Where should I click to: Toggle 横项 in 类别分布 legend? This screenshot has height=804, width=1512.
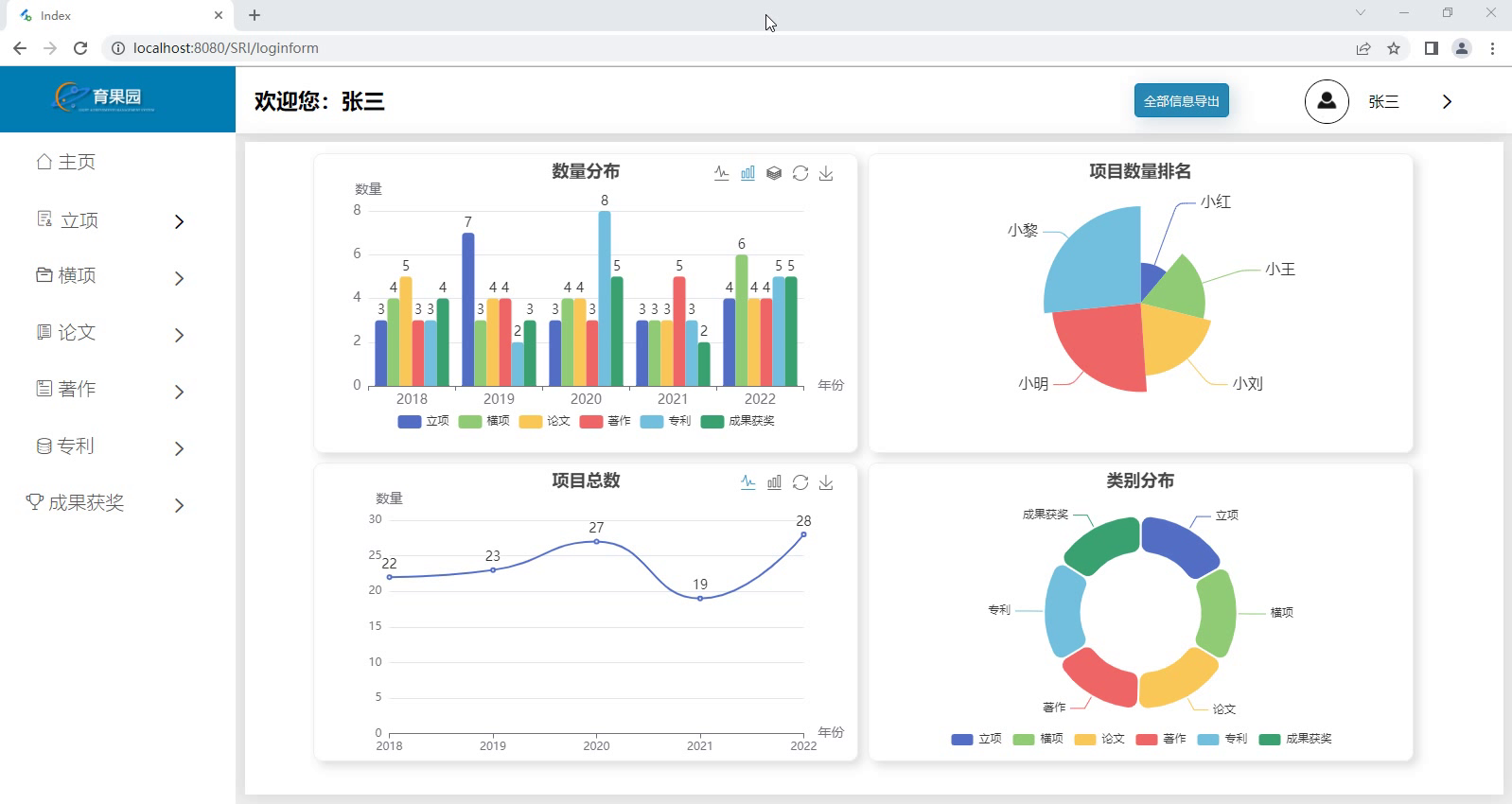point(1038,739)
